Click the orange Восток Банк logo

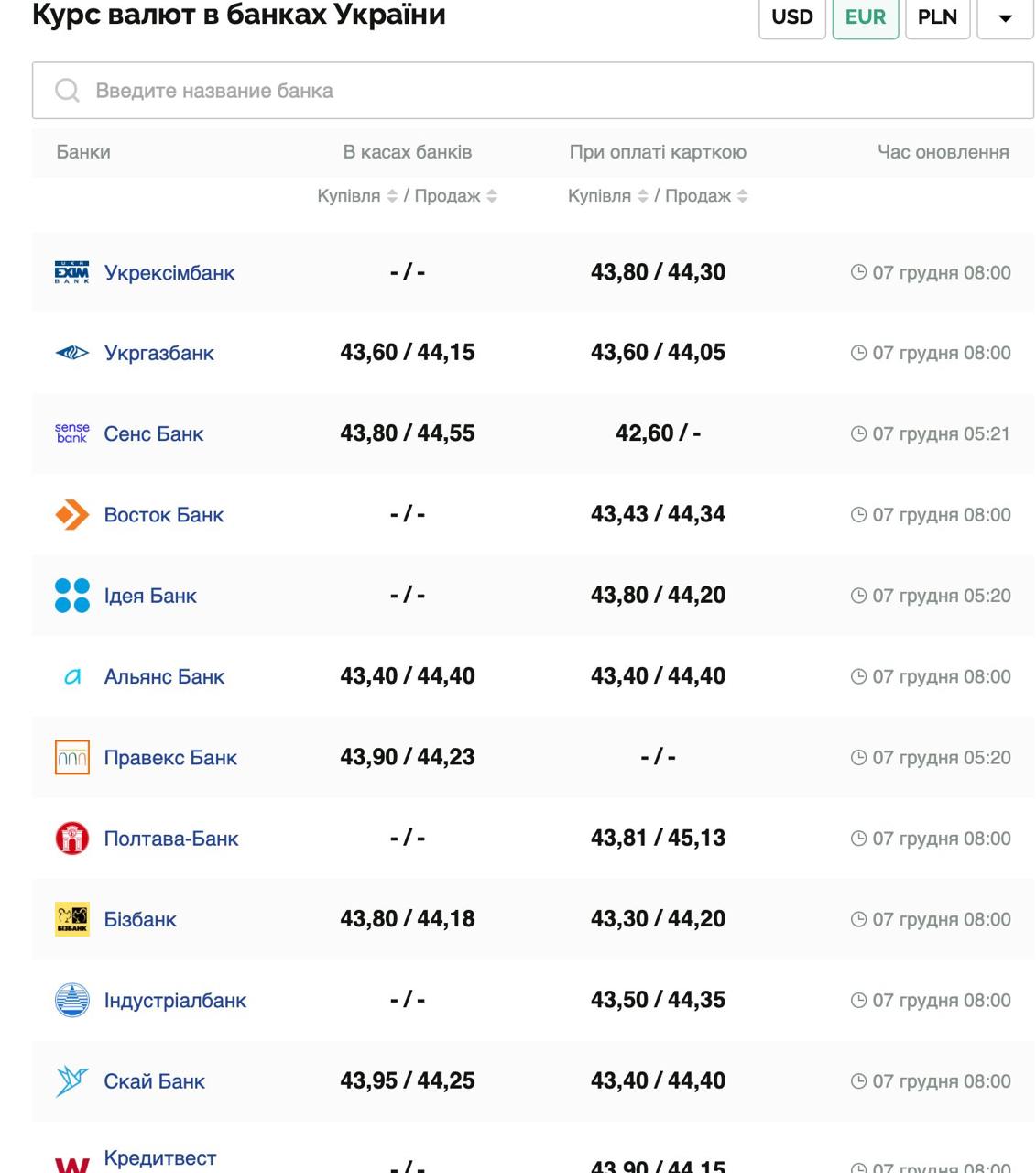click(71, 515)
